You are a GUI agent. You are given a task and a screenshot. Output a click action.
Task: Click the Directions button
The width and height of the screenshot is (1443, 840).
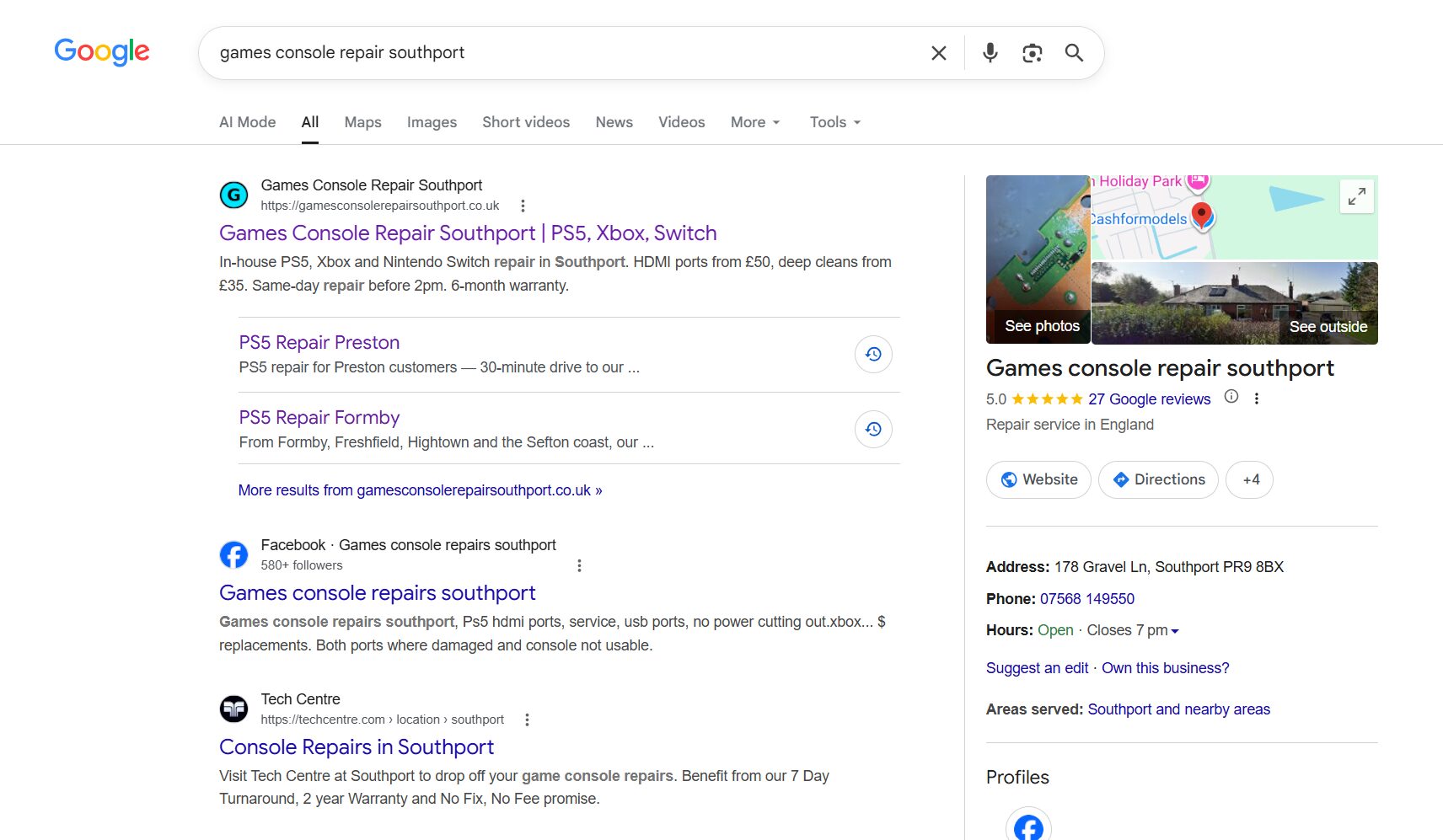pyautogui.click(x=1158, y=480)
